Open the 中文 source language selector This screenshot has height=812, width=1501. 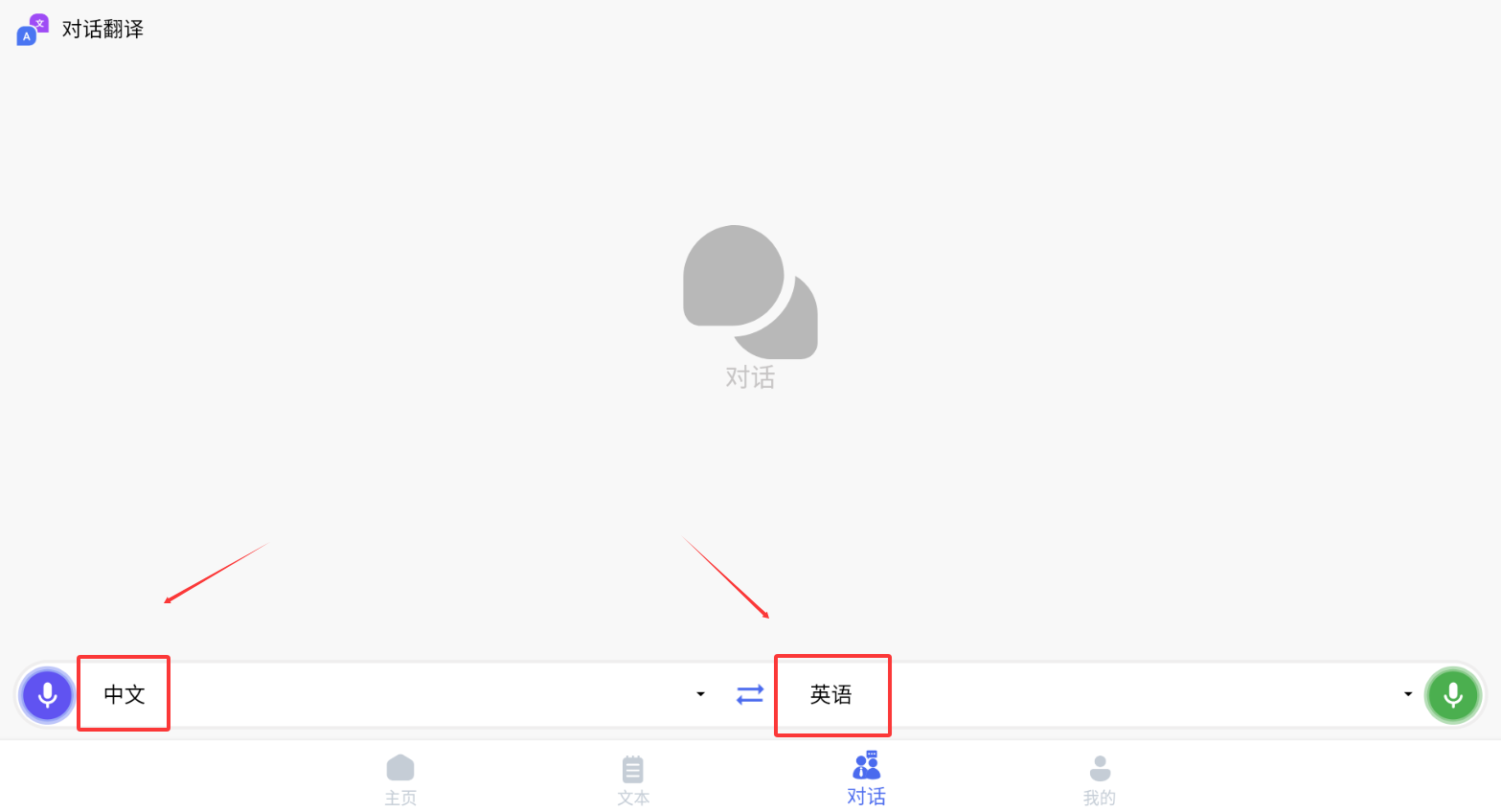click(125, 694)
